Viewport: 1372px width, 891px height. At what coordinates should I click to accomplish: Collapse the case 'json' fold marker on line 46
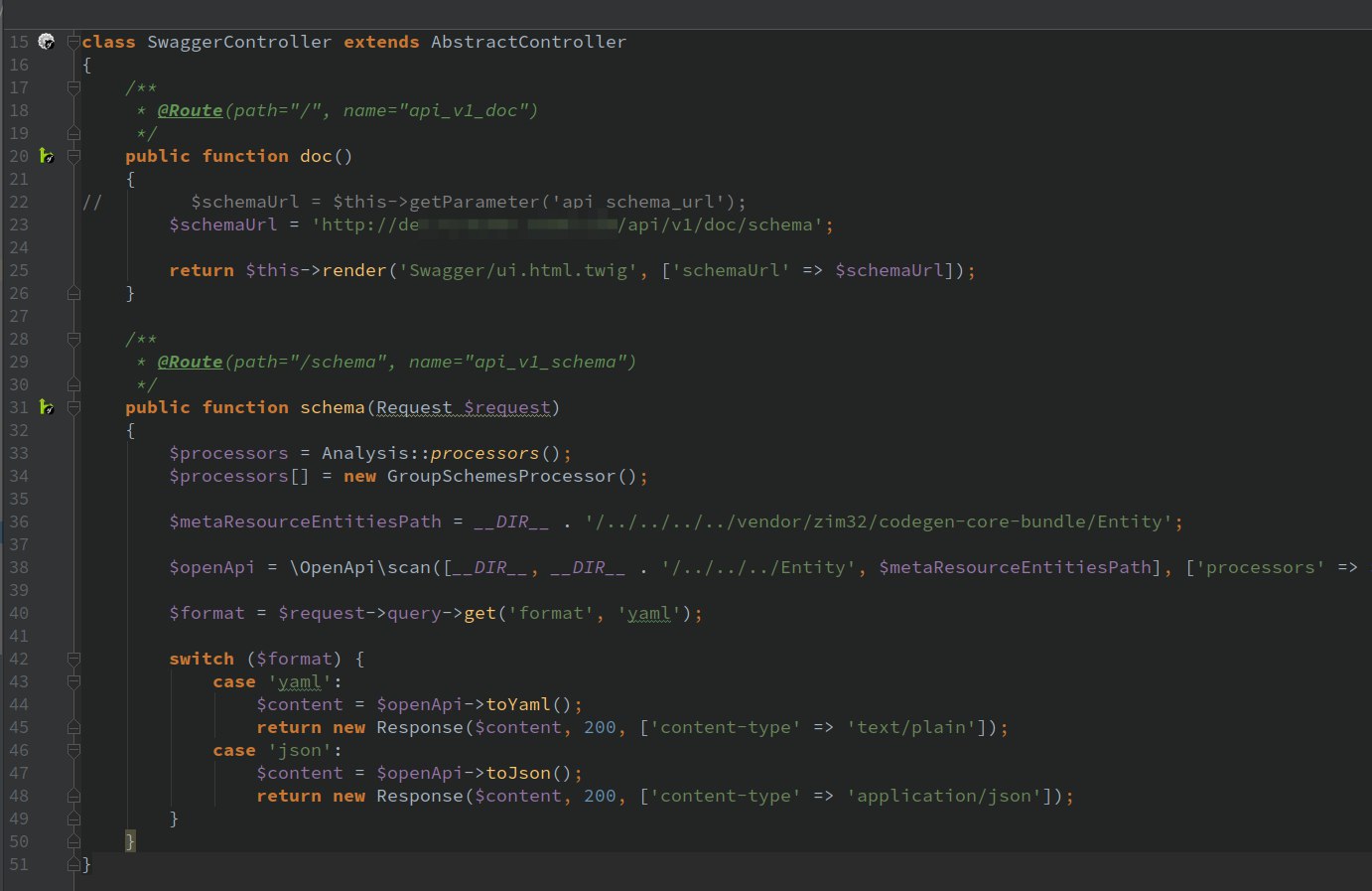(73, 750)
